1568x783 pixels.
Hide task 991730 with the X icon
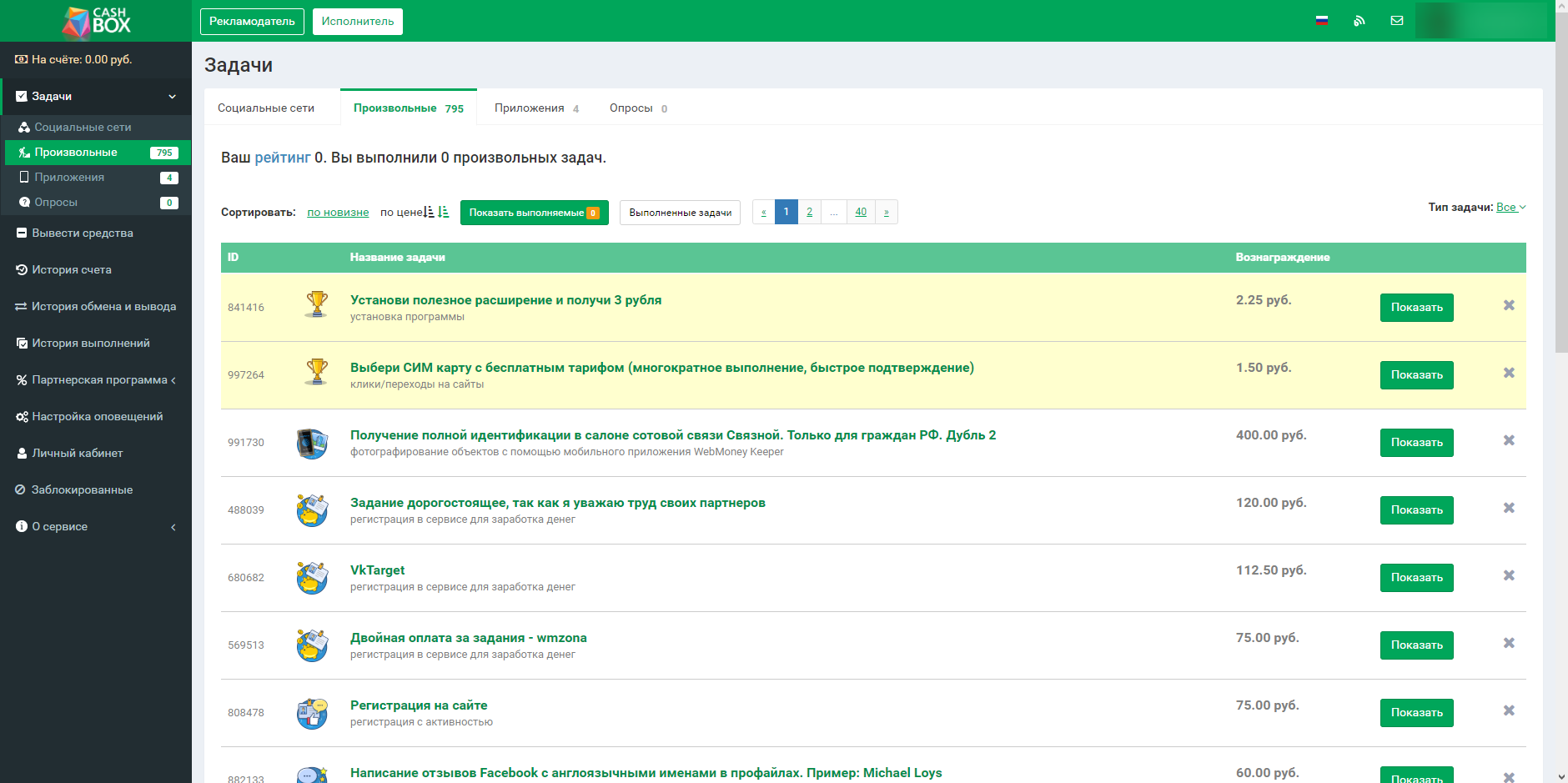(1509, 440)
